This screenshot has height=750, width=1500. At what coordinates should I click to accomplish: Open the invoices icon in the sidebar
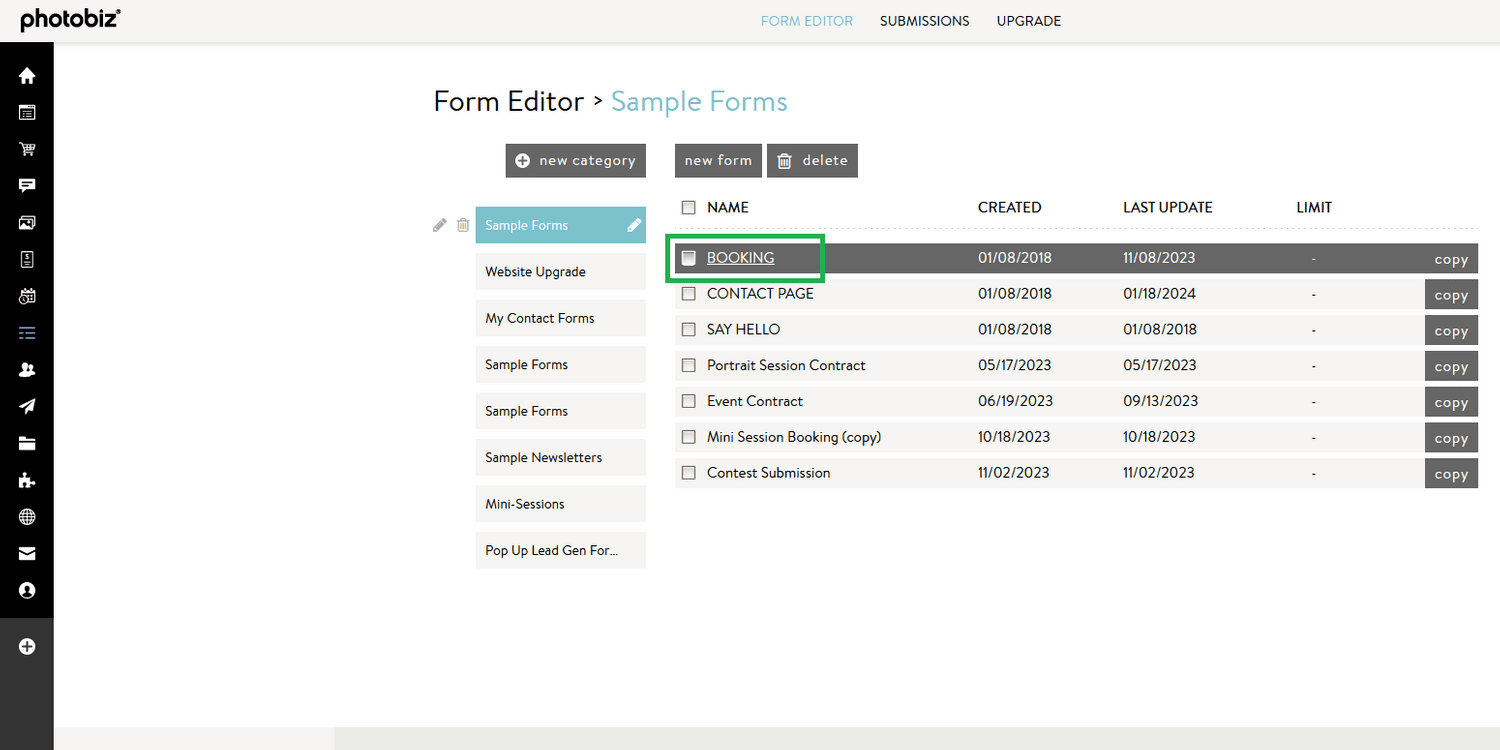pyautogui.click(x=27, y=259)
